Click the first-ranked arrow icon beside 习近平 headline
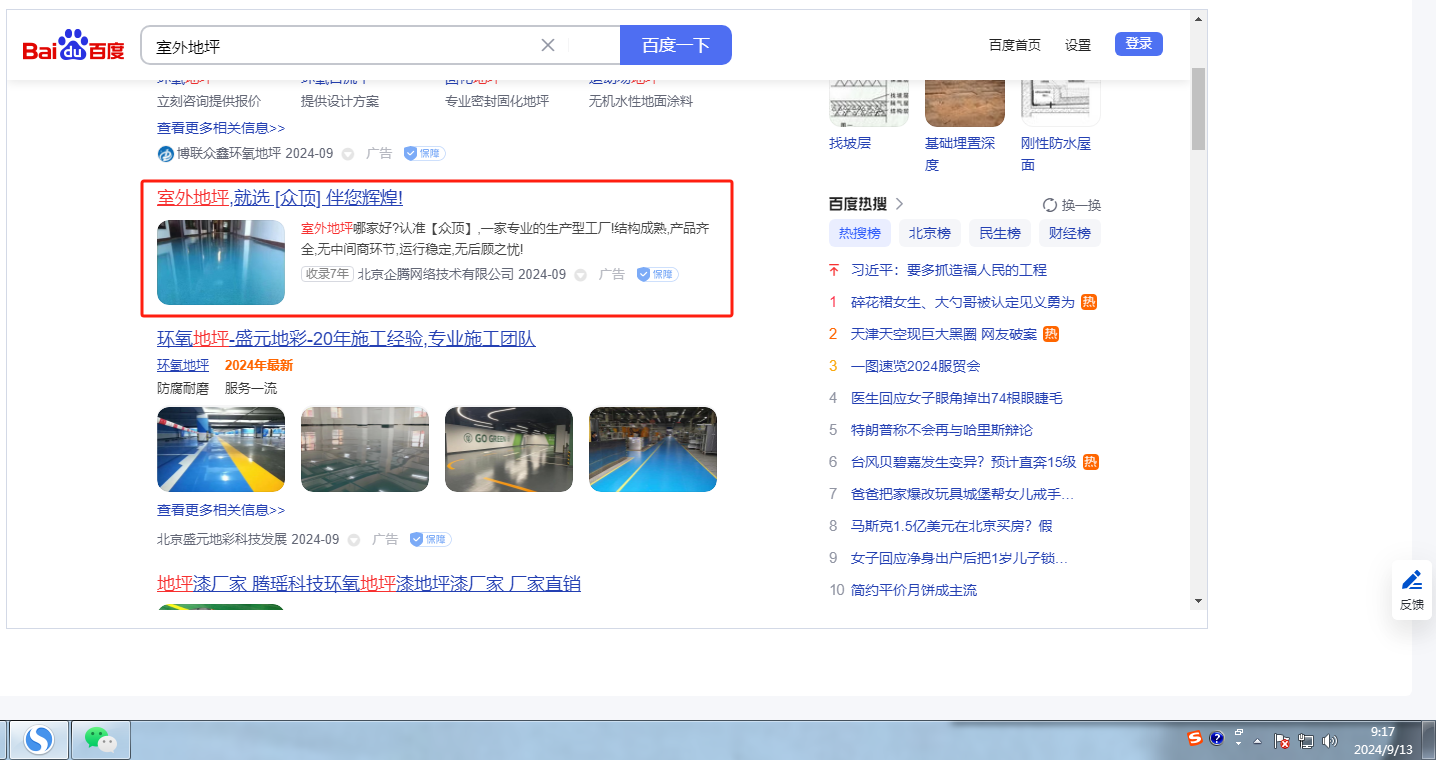Viewport: 1436px width, 760px height. [x=834, y=270]
